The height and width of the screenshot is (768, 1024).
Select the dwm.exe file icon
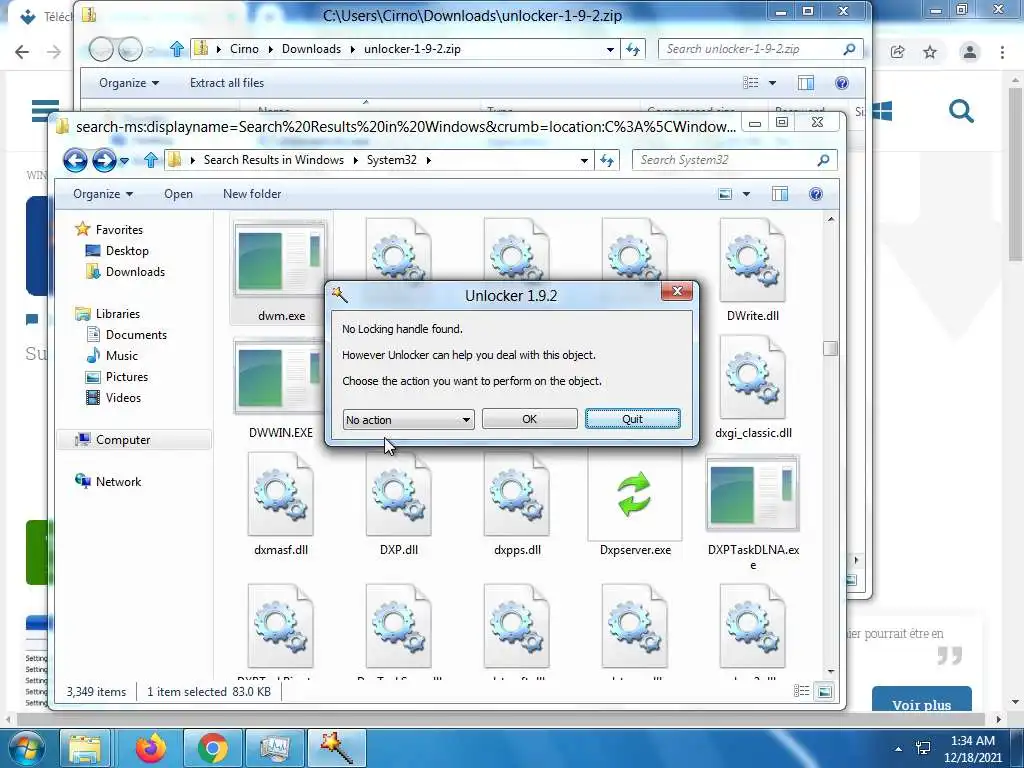coord(281,259)
